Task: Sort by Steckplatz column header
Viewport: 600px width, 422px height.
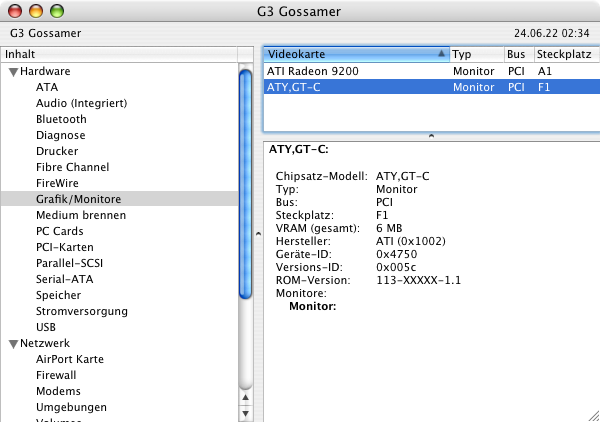Action: 567,54
